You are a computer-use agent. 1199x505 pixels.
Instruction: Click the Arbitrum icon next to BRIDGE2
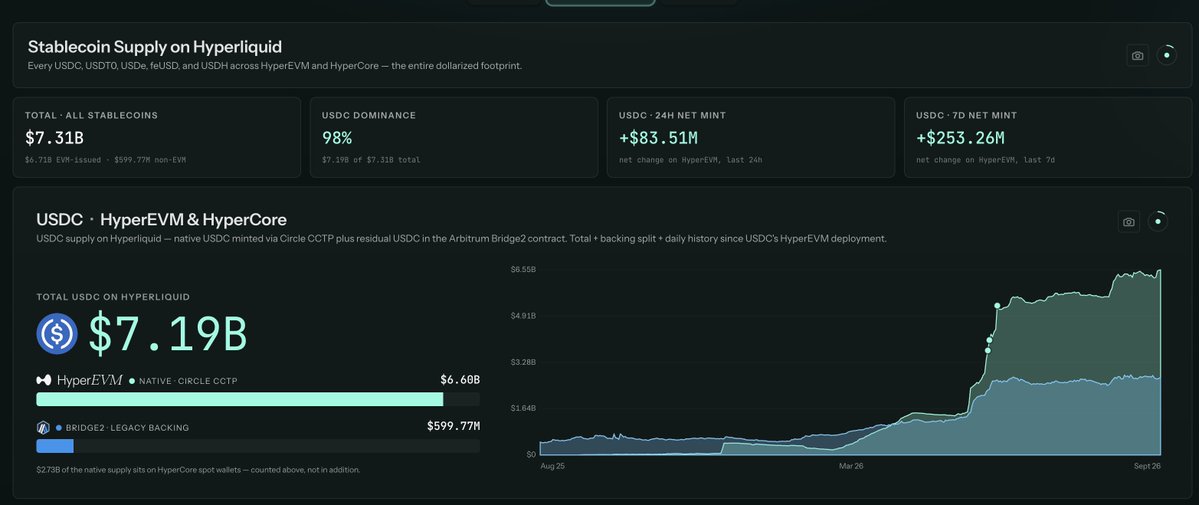[43, 428]
